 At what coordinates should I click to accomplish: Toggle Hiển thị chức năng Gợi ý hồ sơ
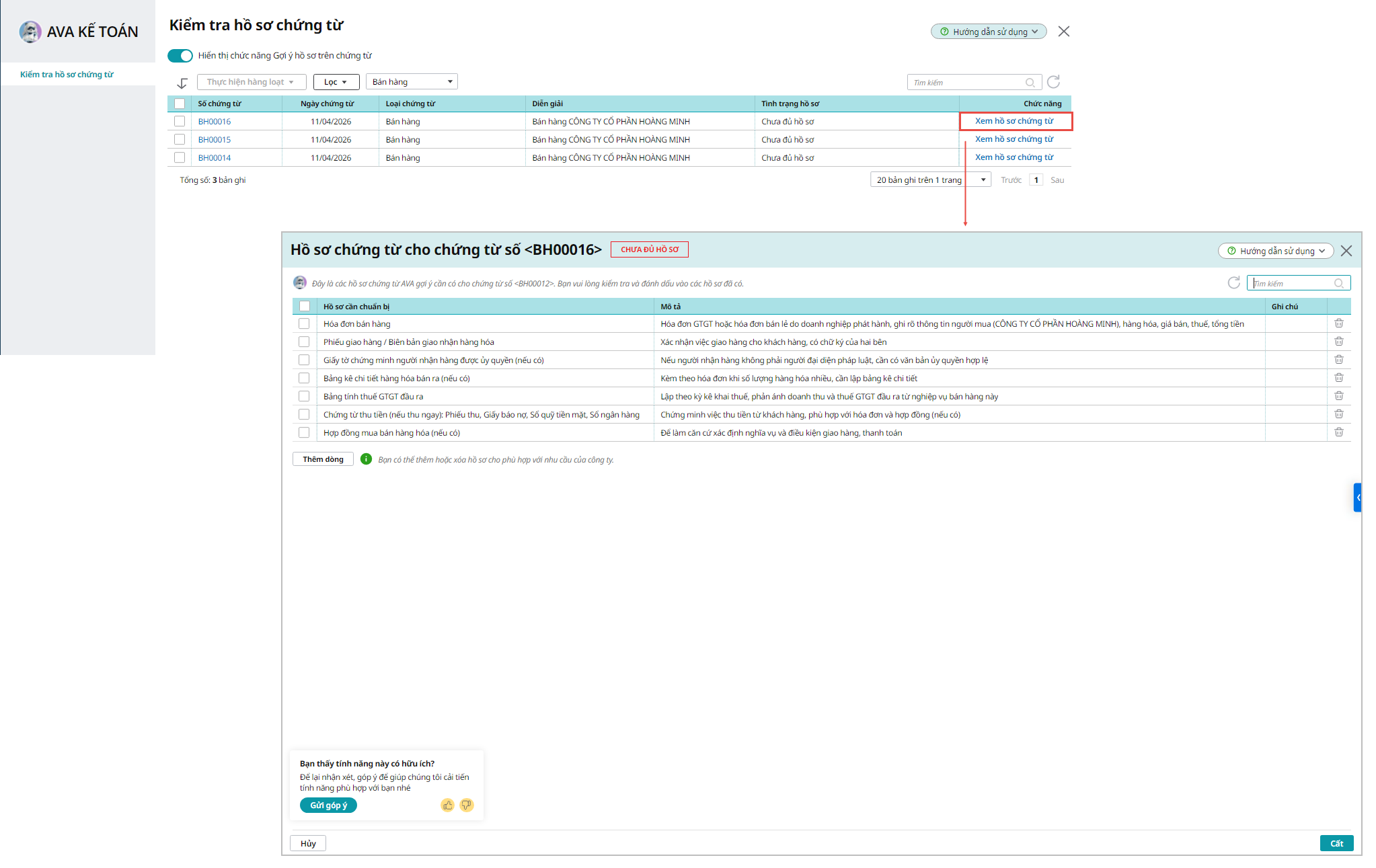180,56
